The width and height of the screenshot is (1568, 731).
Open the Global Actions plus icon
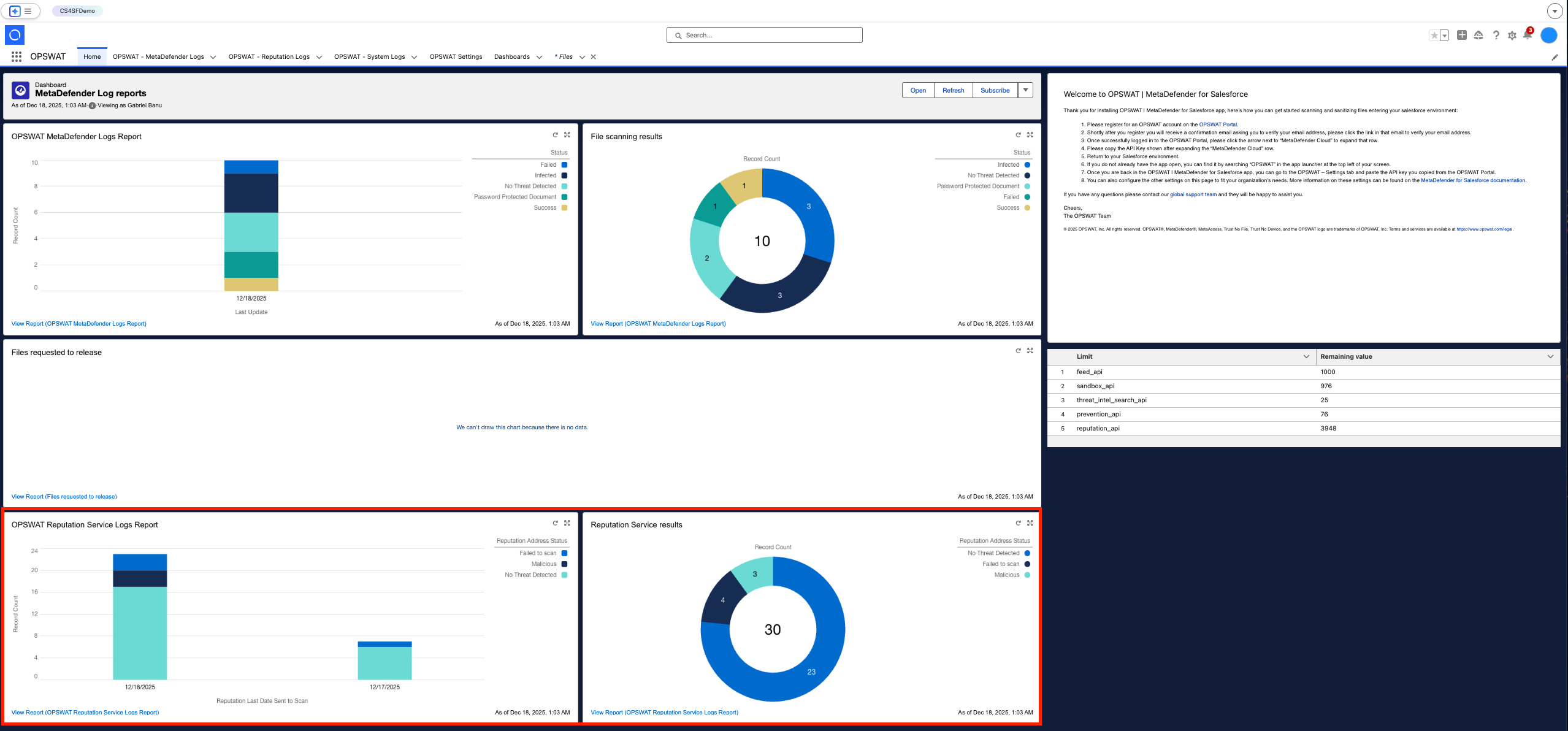(1462, 36)
